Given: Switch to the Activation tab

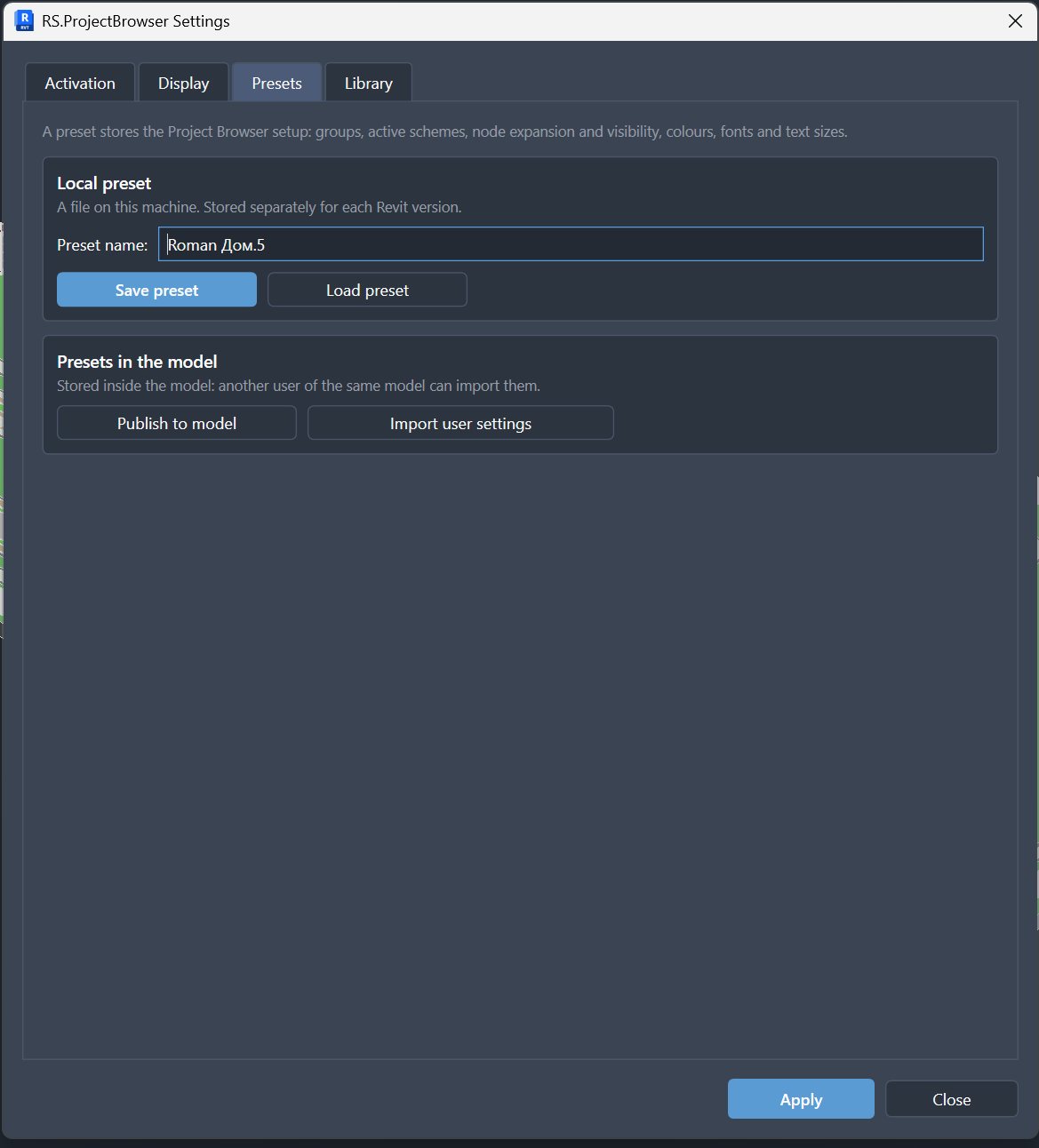Looking at the screenshot, I should point(80,83).
